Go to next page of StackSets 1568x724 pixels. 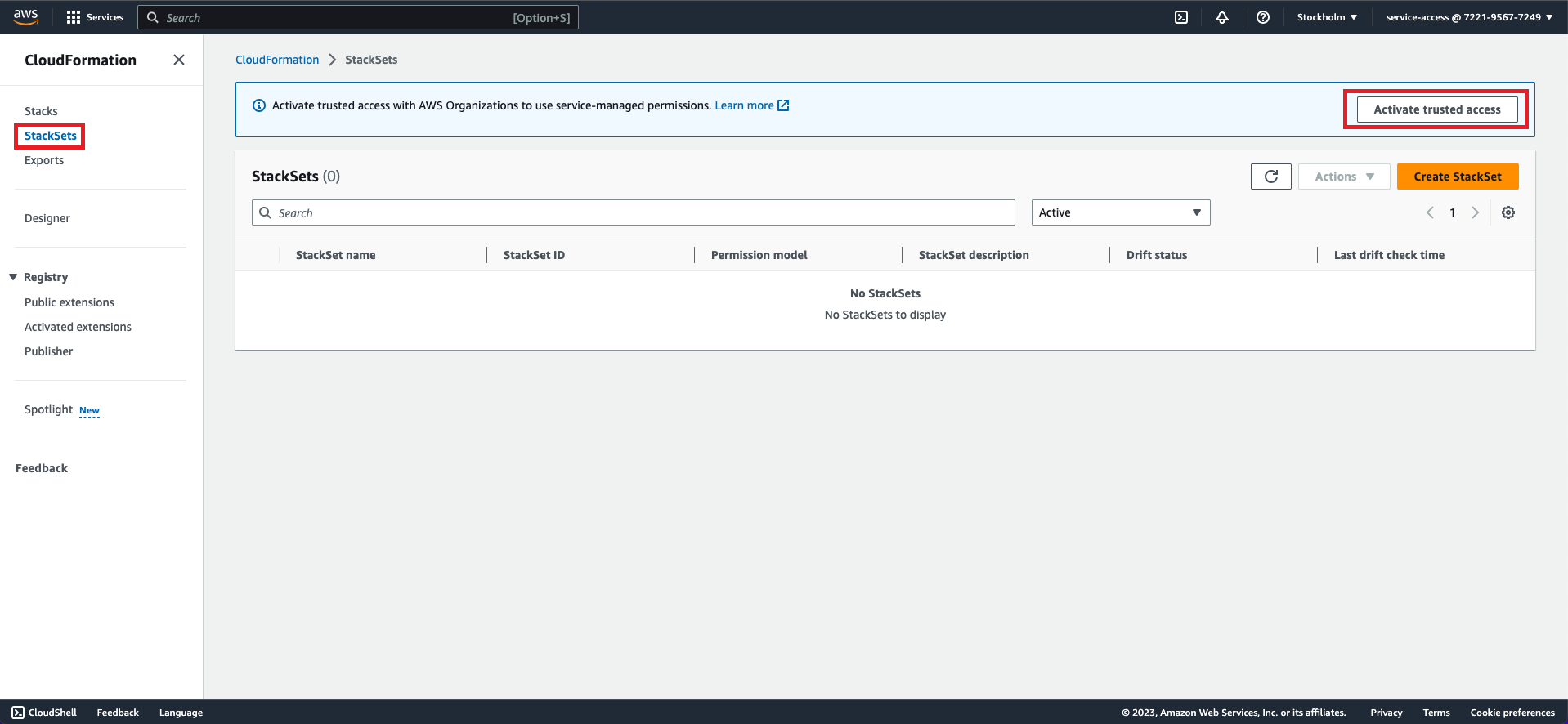(1476, 212)
